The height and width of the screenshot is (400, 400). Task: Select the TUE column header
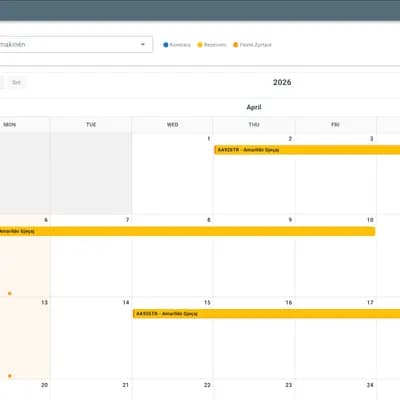pyautogui.click(x=91, y=125)
